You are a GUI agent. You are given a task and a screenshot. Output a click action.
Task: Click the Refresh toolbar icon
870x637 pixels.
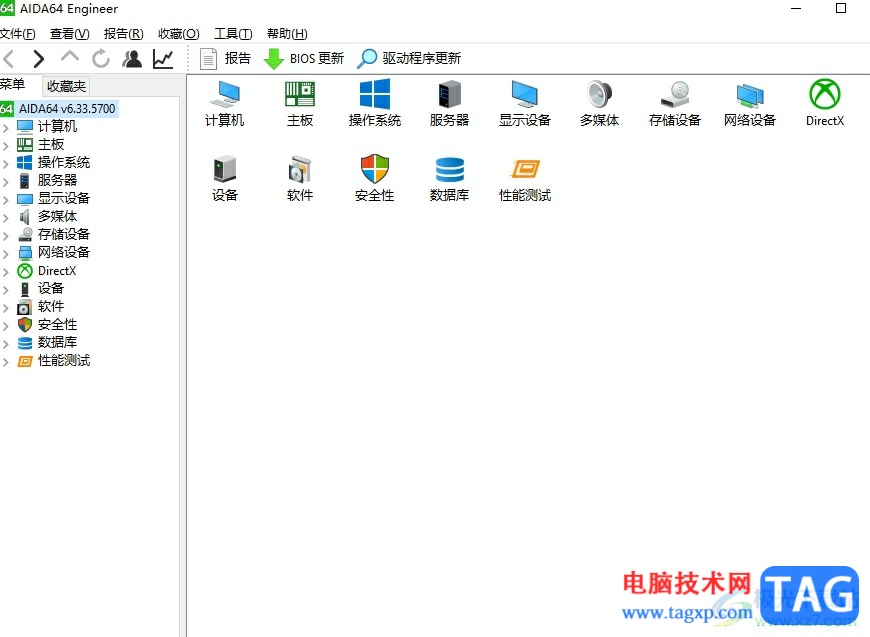point(101,58)
